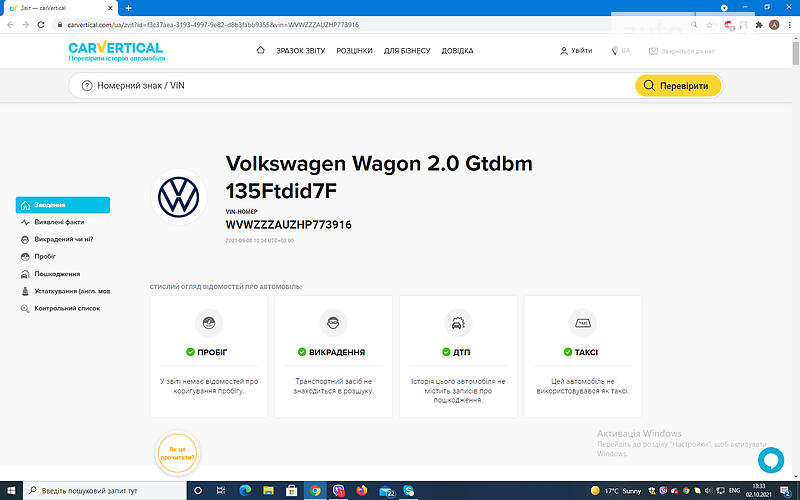800x500 pixels.
Task: Open Task View on taskbar
Action: tap(221, 490)
